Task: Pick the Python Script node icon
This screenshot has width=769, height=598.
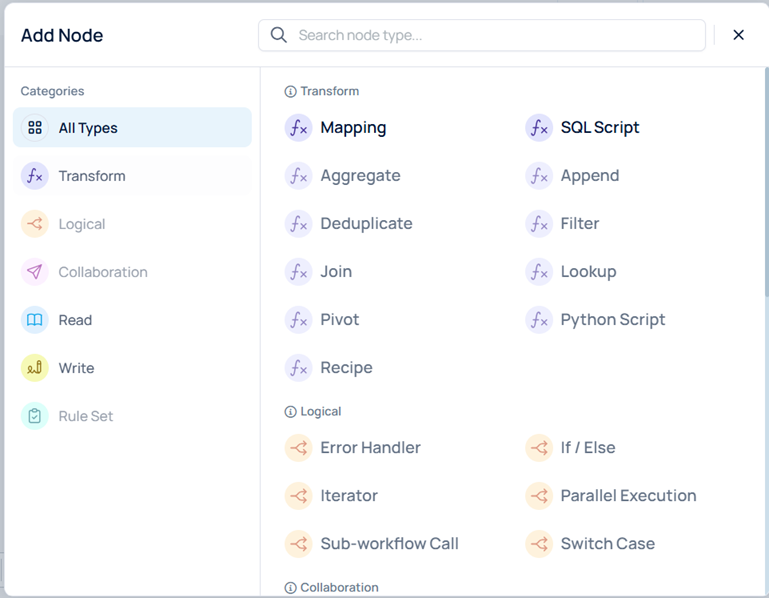Action: (x=539, y=320)
